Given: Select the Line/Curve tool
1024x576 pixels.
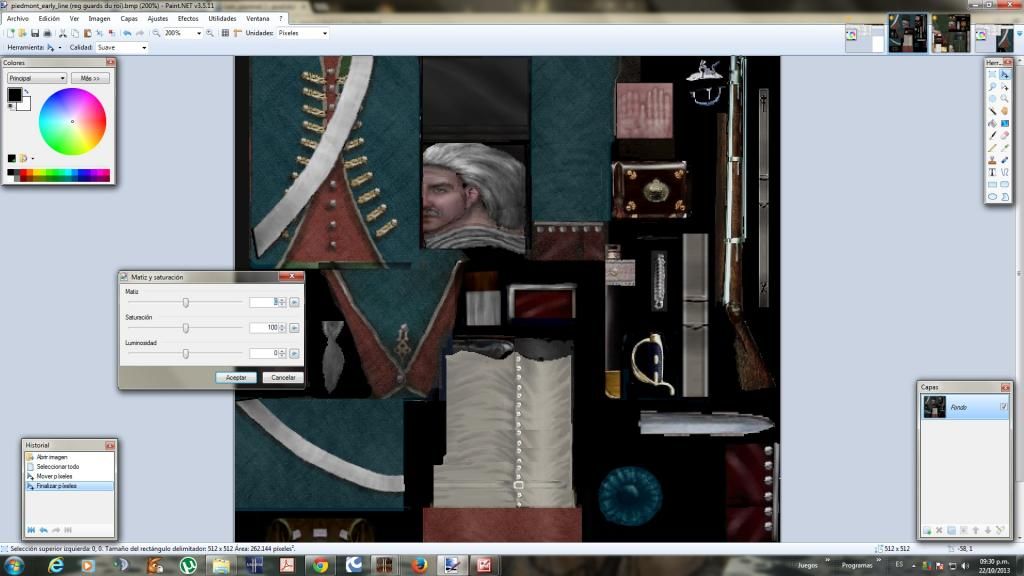Looking at the screenshot, I should point(1004,172).
